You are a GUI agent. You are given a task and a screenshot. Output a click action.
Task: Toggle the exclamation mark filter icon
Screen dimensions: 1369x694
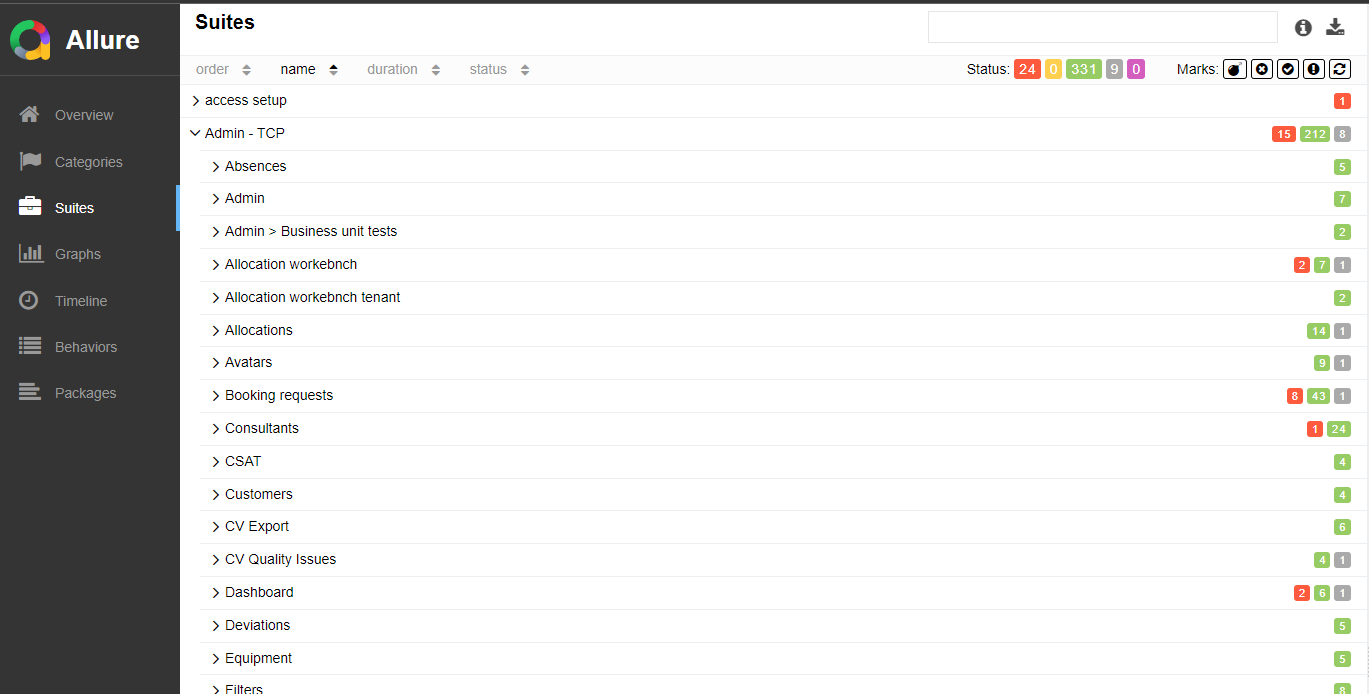tap(1314, 69)
